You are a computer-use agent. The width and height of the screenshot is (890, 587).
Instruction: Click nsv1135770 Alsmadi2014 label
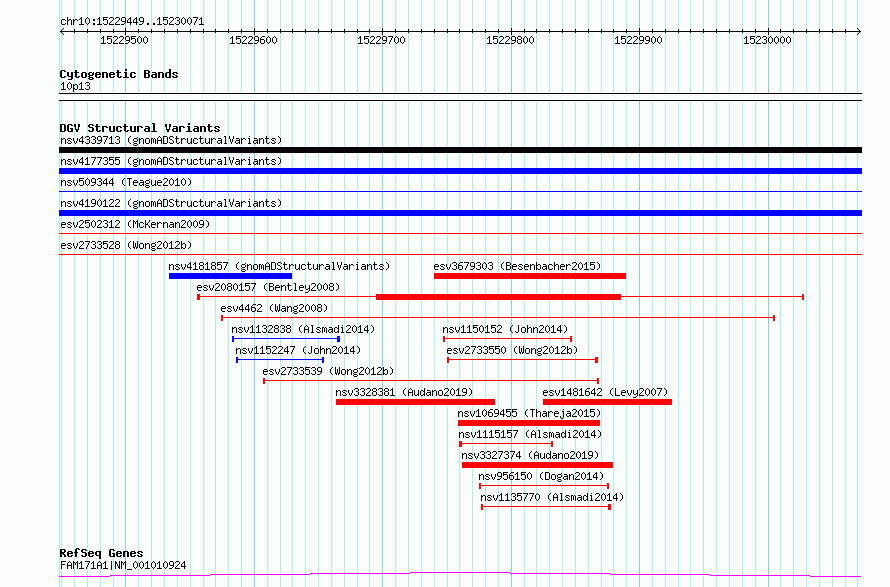point(552,497)
